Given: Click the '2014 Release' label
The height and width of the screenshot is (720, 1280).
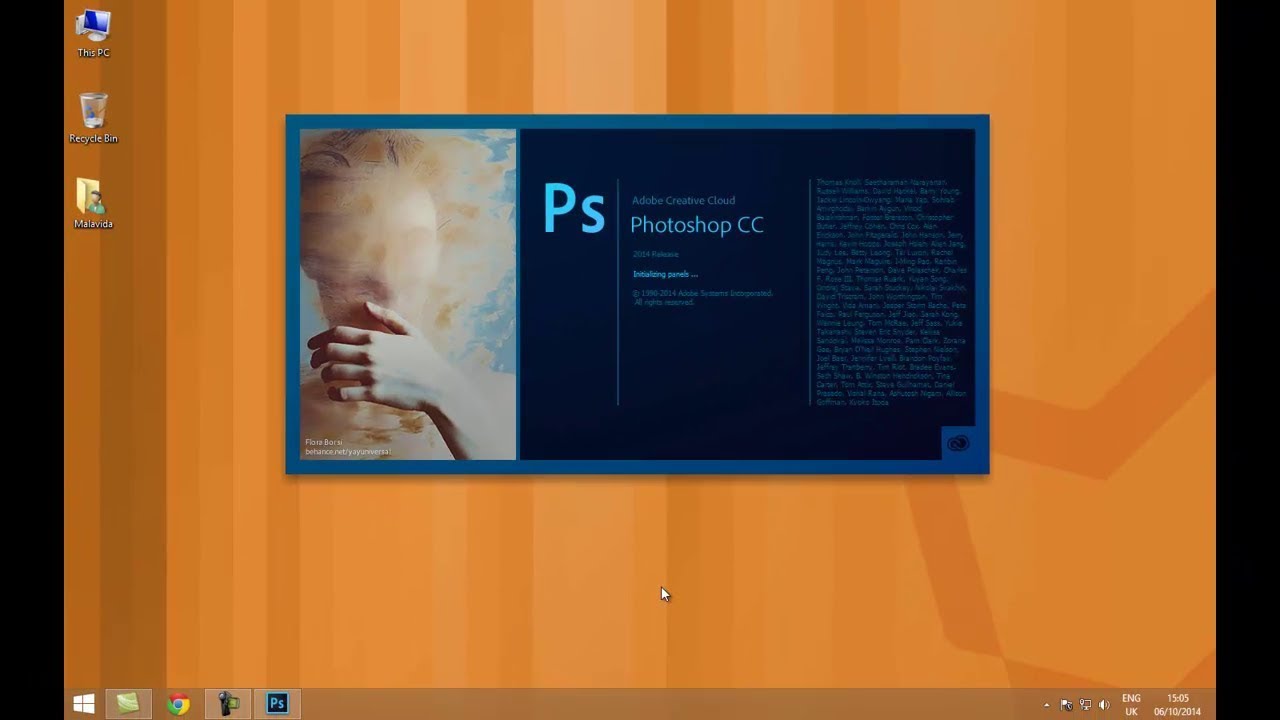Looking at the screenshot, I should coord(655,254).
